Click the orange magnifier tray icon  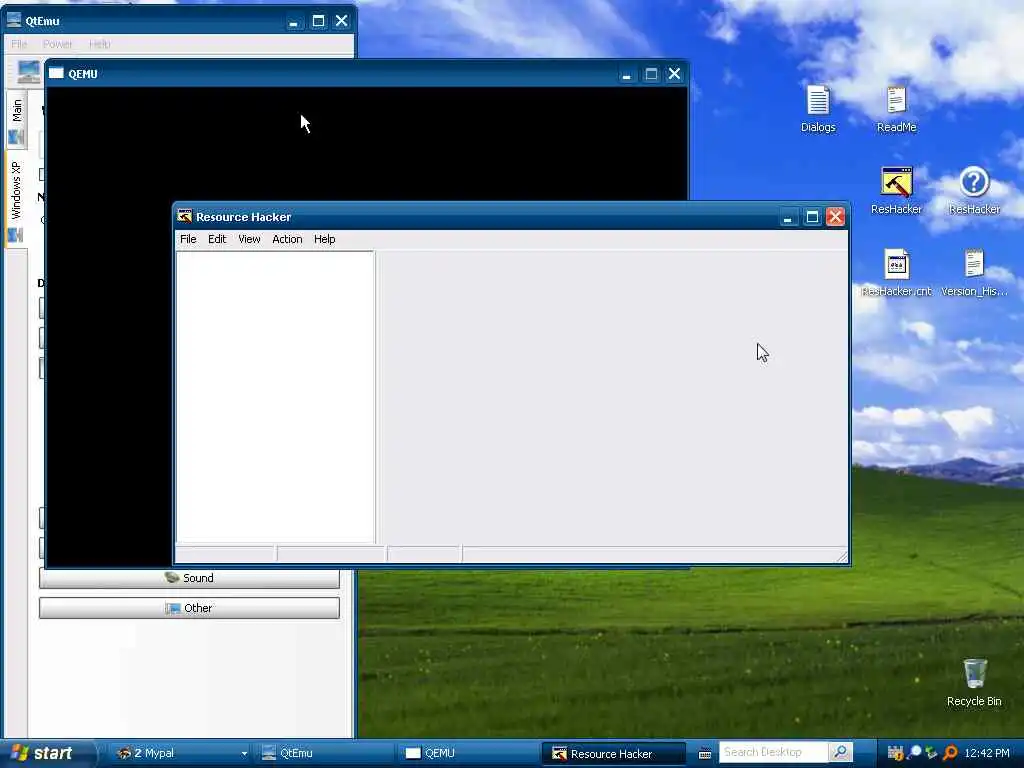(x=951, y=753)
